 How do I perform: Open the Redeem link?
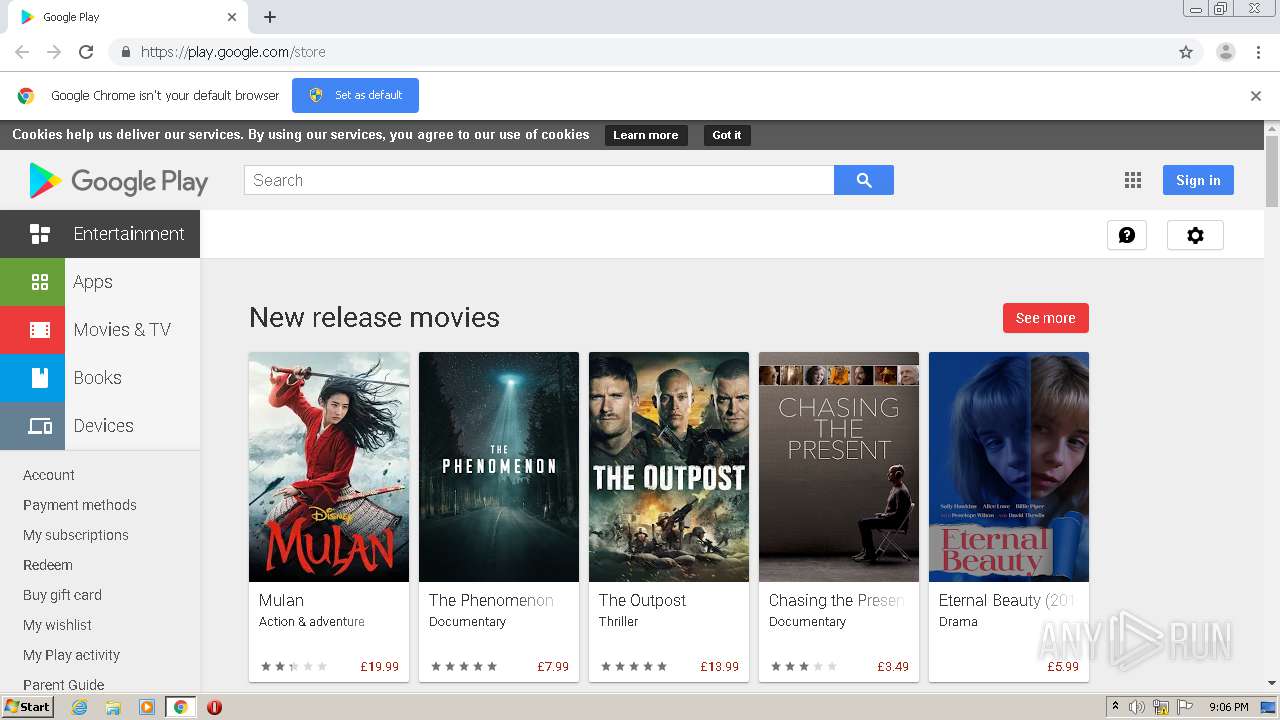click(48, 565)
